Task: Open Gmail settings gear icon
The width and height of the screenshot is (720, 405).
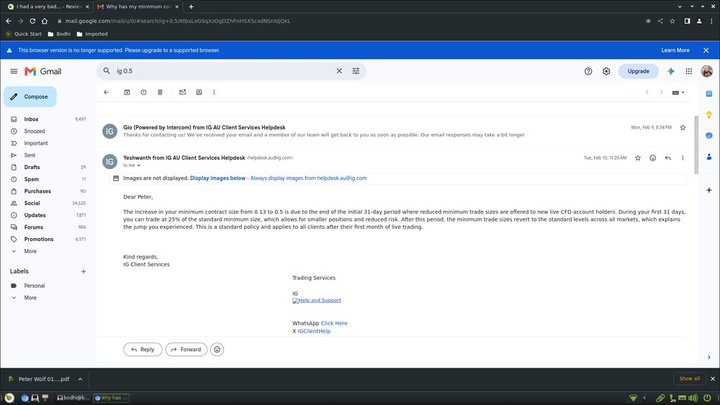Action: pos(606,71)
